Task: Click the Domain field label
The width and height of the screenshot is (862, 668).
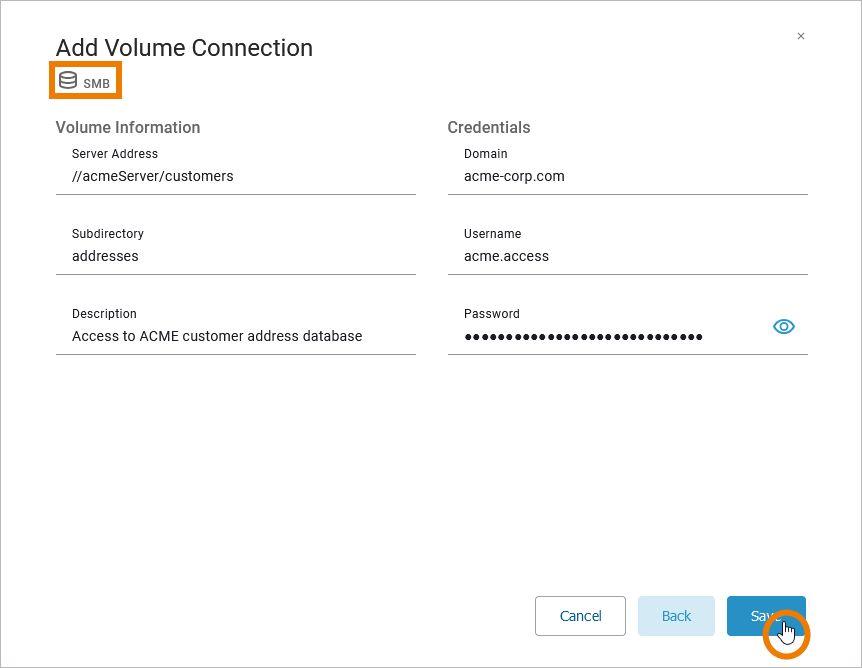Action: (486, 154)
